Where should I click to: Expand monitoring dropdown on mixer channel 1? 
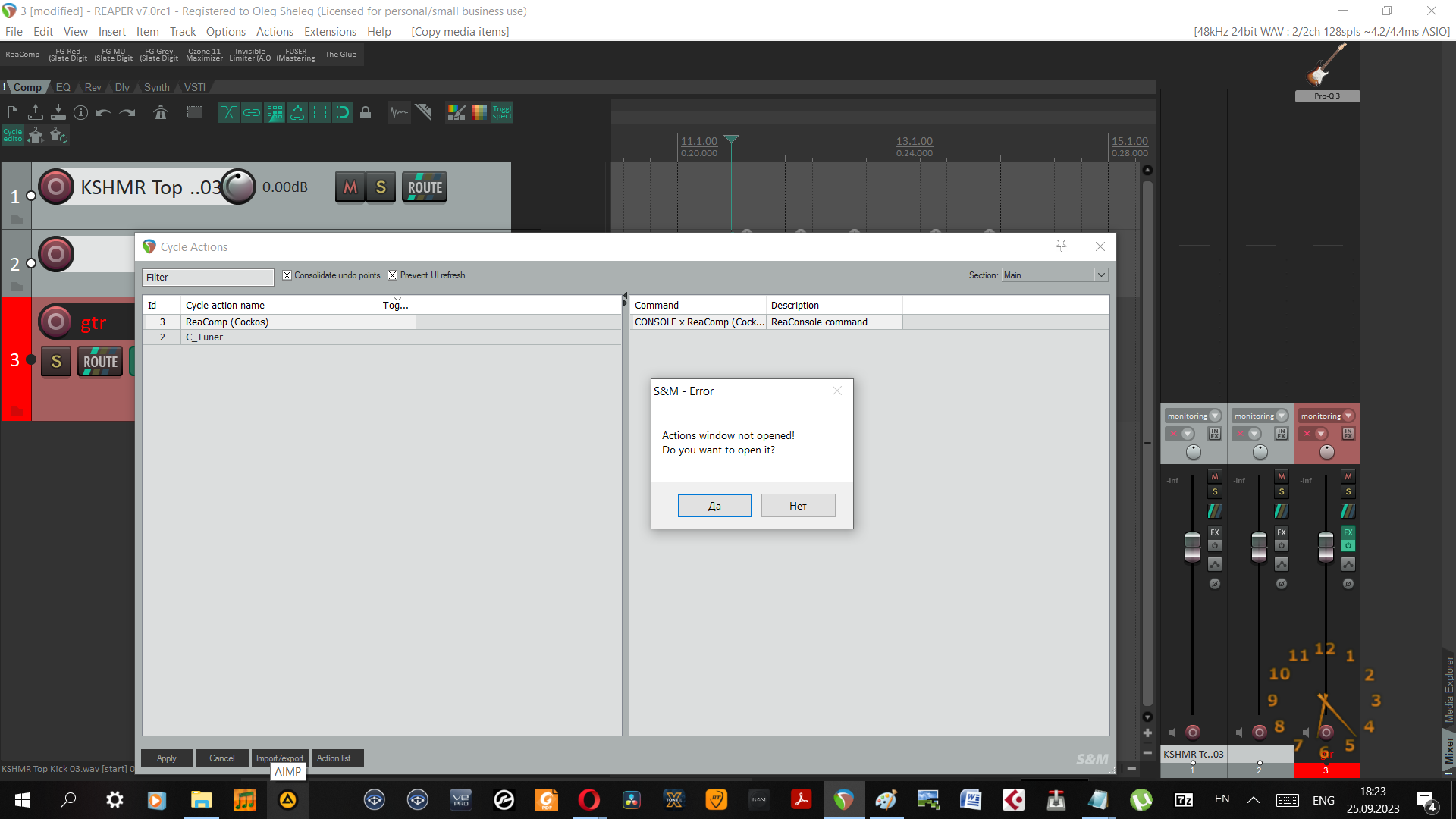pyautogui.click(x=1215, y=416)
